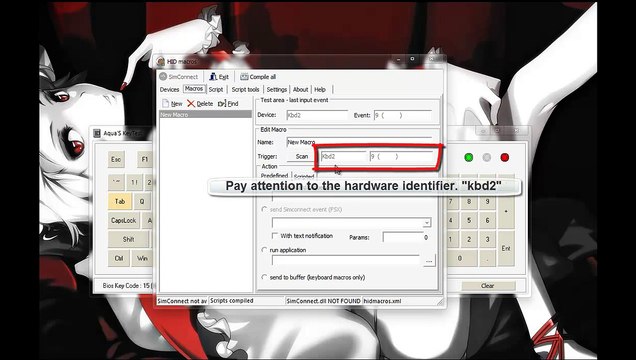
Task: Select the send SimConnect event radio button
Action: (264, 210)
